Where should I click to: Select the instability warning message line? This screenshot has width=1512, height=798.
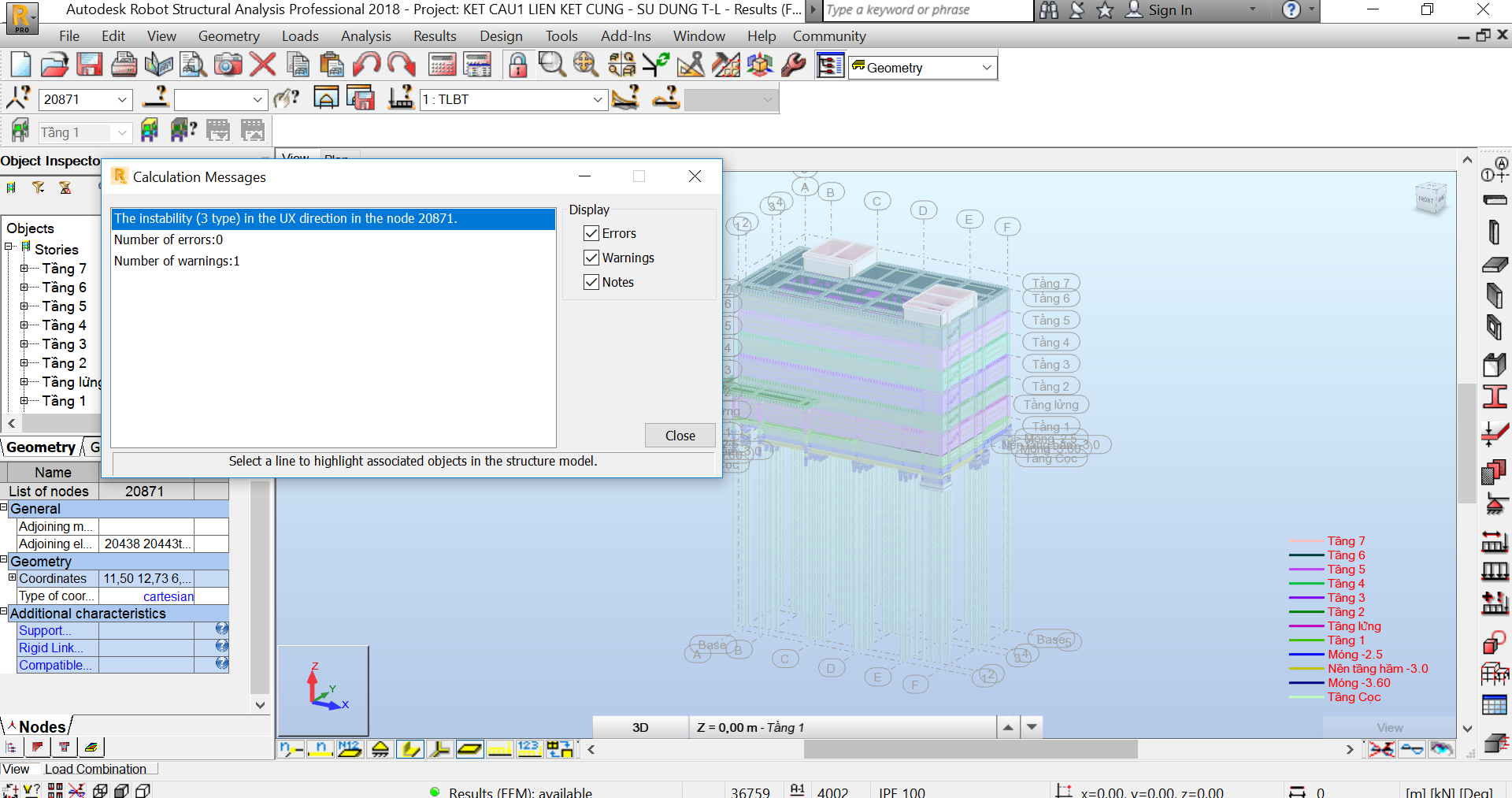pyautogui.click(x=333, y=218)
